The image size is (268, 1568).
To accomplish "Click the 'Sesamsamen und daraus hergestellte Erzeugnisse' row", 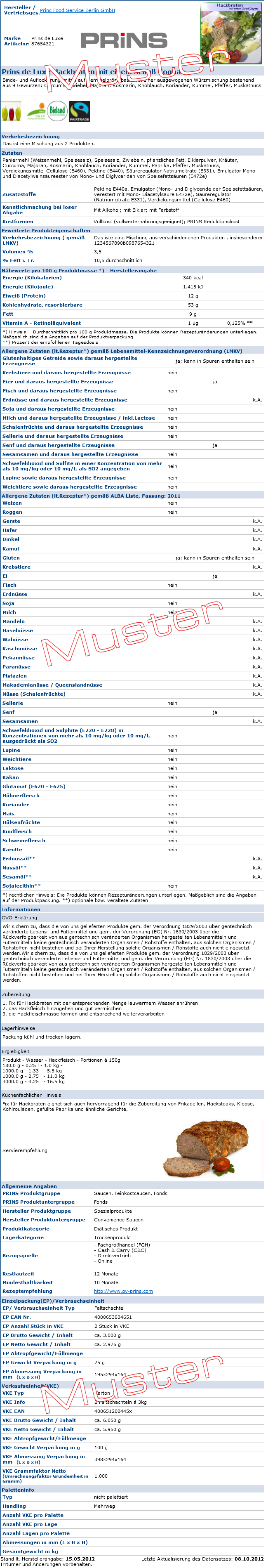I will click(x=132, y=454).
